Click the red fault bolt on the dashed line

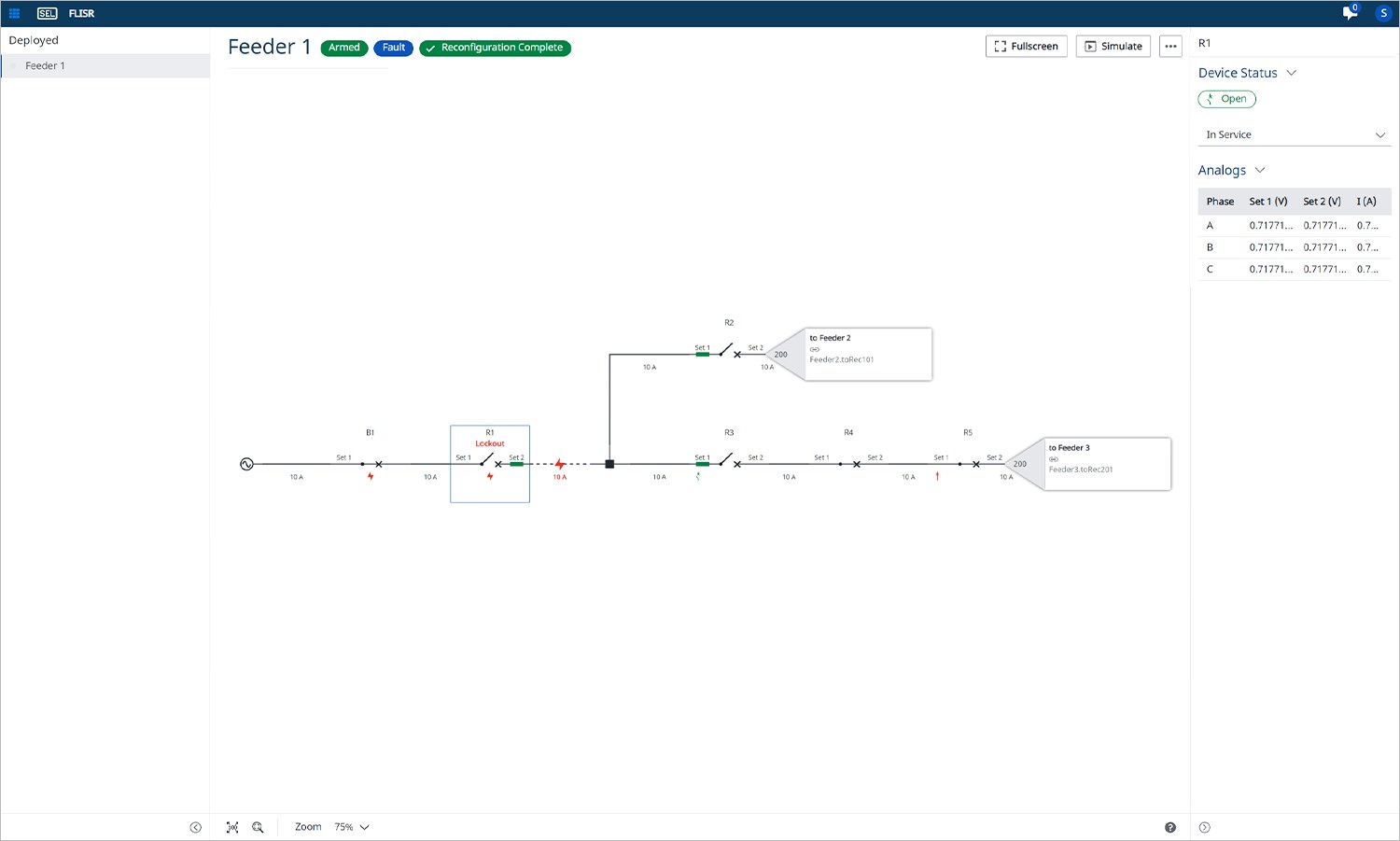point(560,464)
